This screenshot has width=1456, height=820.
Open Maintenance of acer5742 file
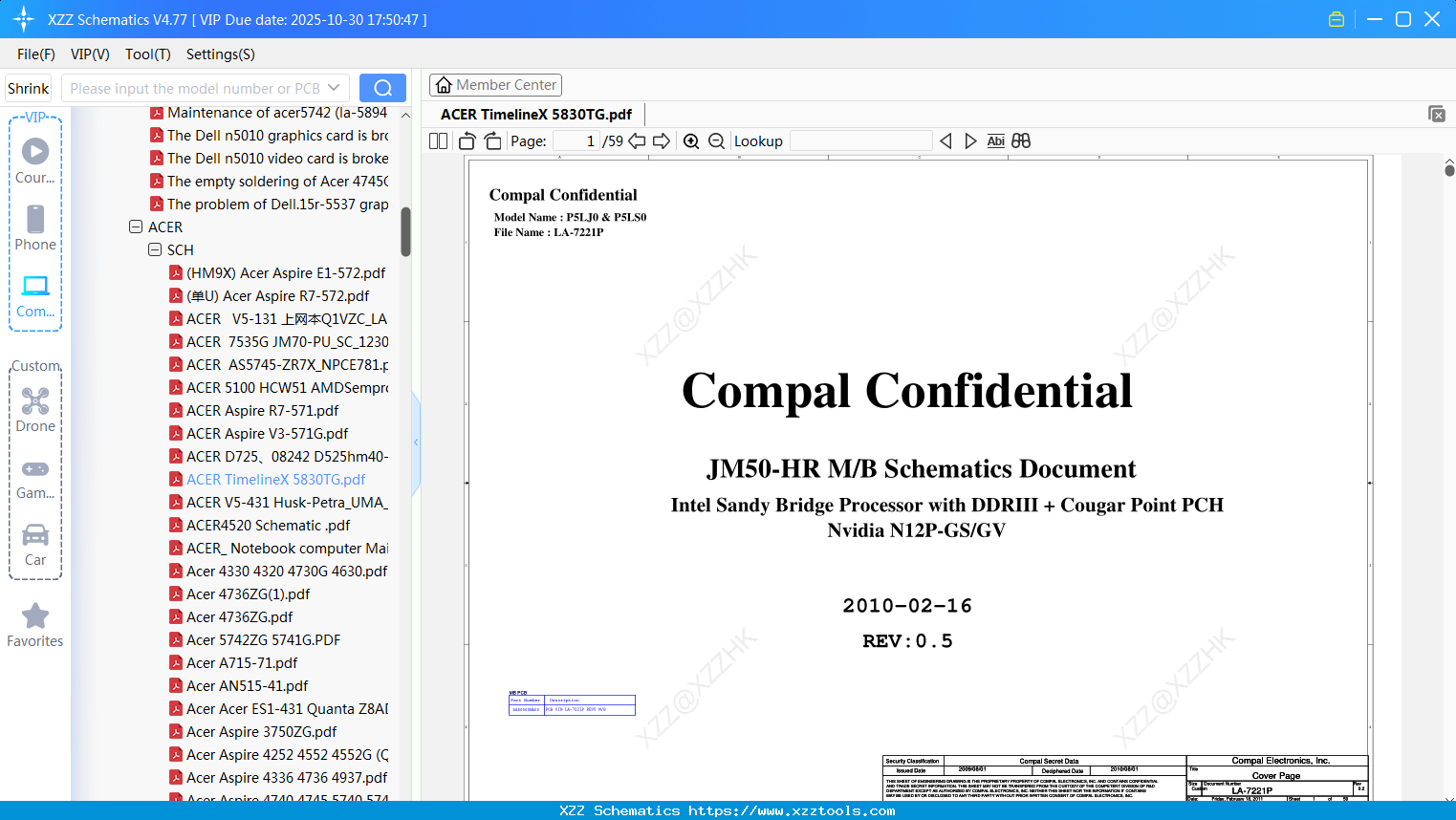point(277,113)
